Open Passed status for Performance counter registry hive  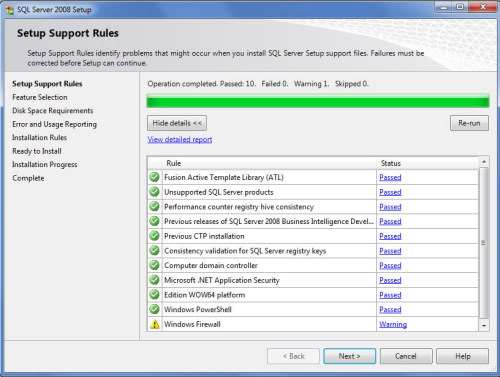coord(390,207)
